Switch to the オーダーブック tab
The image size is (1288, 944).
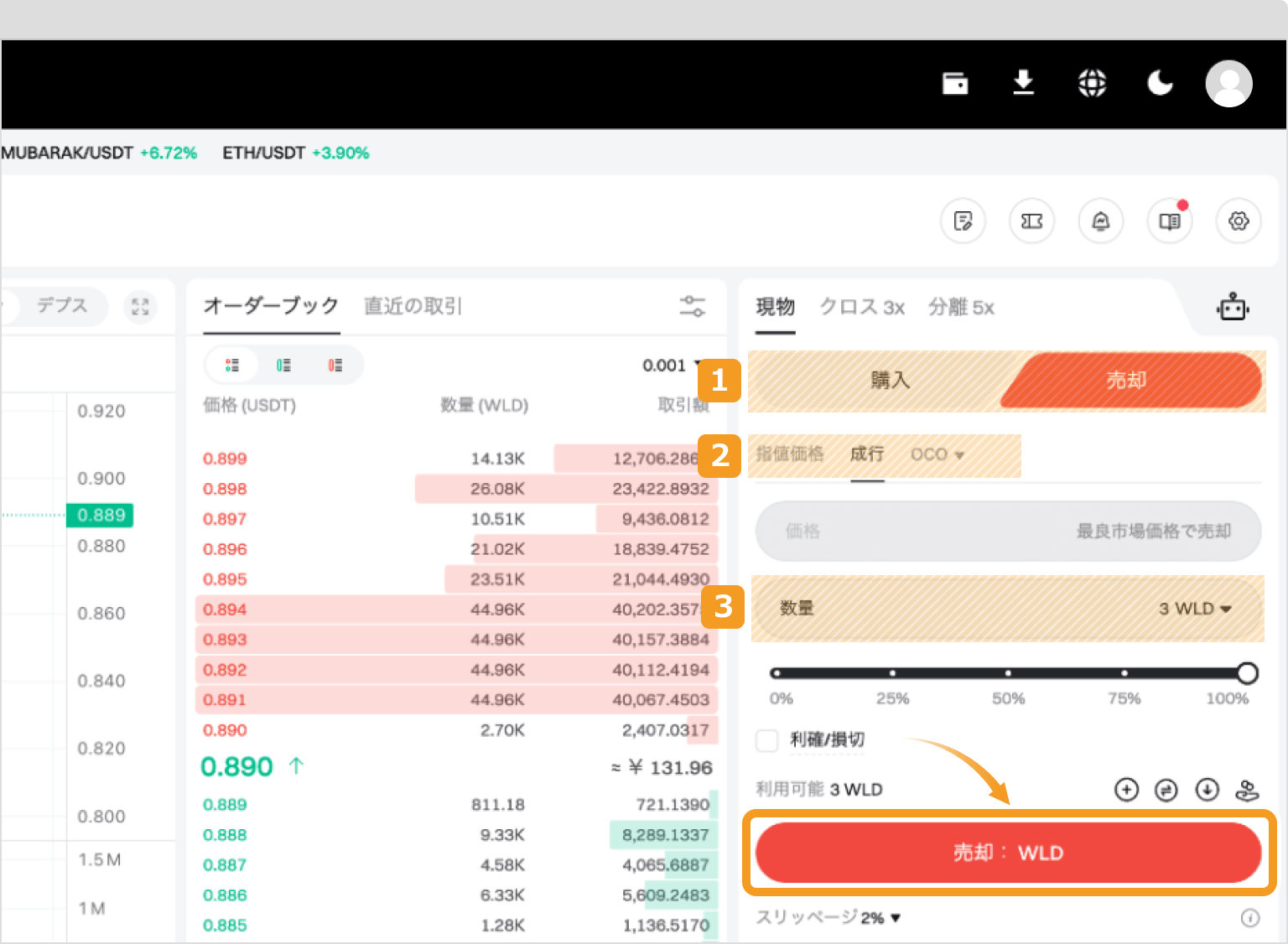pyautogui.click(x=271, y=306)
